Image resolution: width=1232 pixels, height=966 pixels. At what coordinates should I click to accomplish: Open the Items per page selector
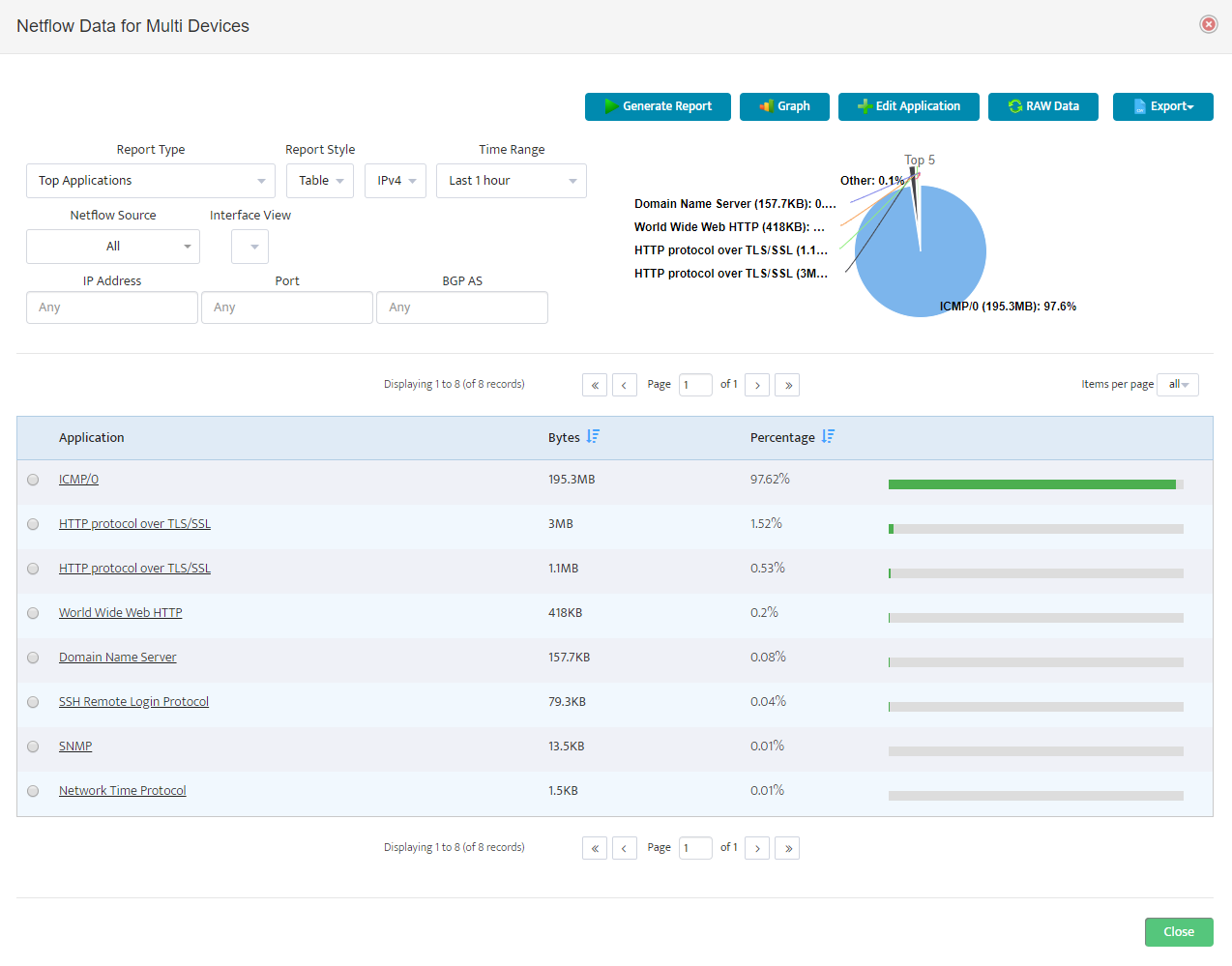pyautogui.click(x=1178, y=385)
